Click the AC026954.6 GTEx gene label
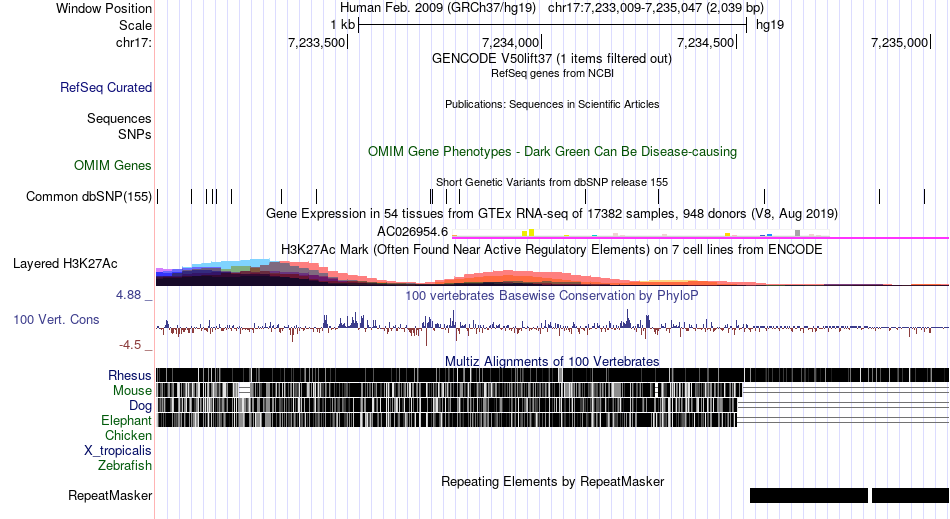The height and width of the screenshot is (519, 950). pos(412,231)
